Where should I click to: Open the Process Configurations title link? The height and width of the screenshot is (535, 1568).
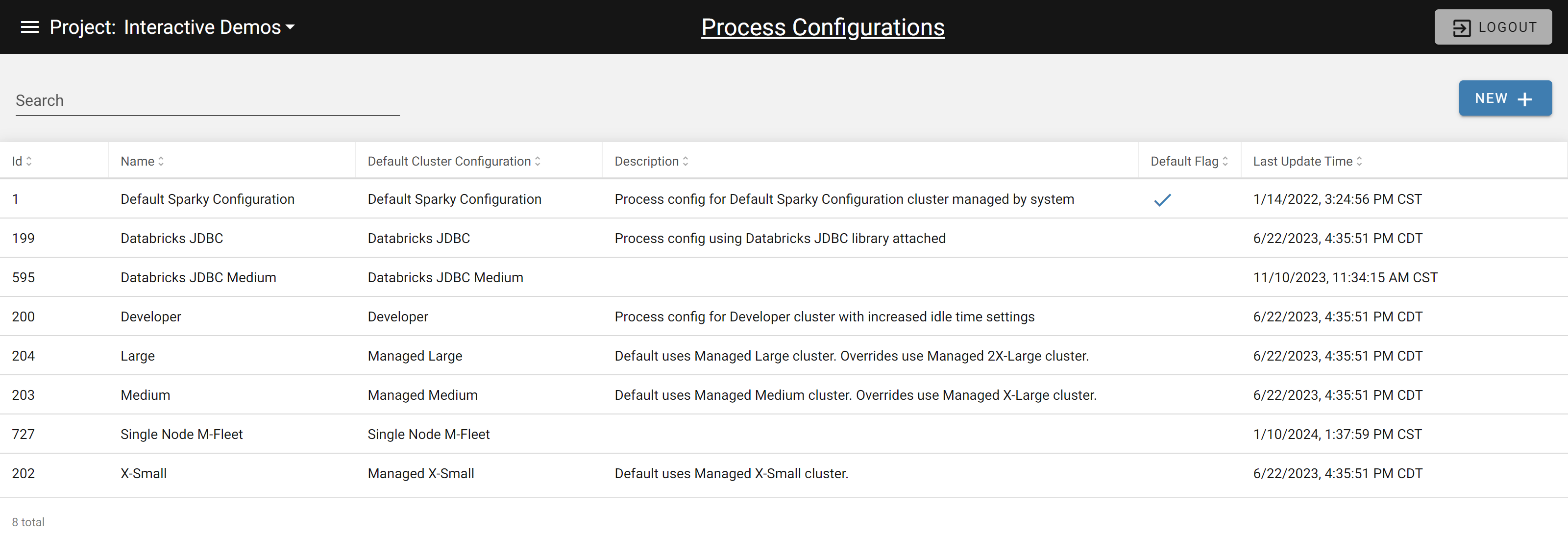click(822, 27)
